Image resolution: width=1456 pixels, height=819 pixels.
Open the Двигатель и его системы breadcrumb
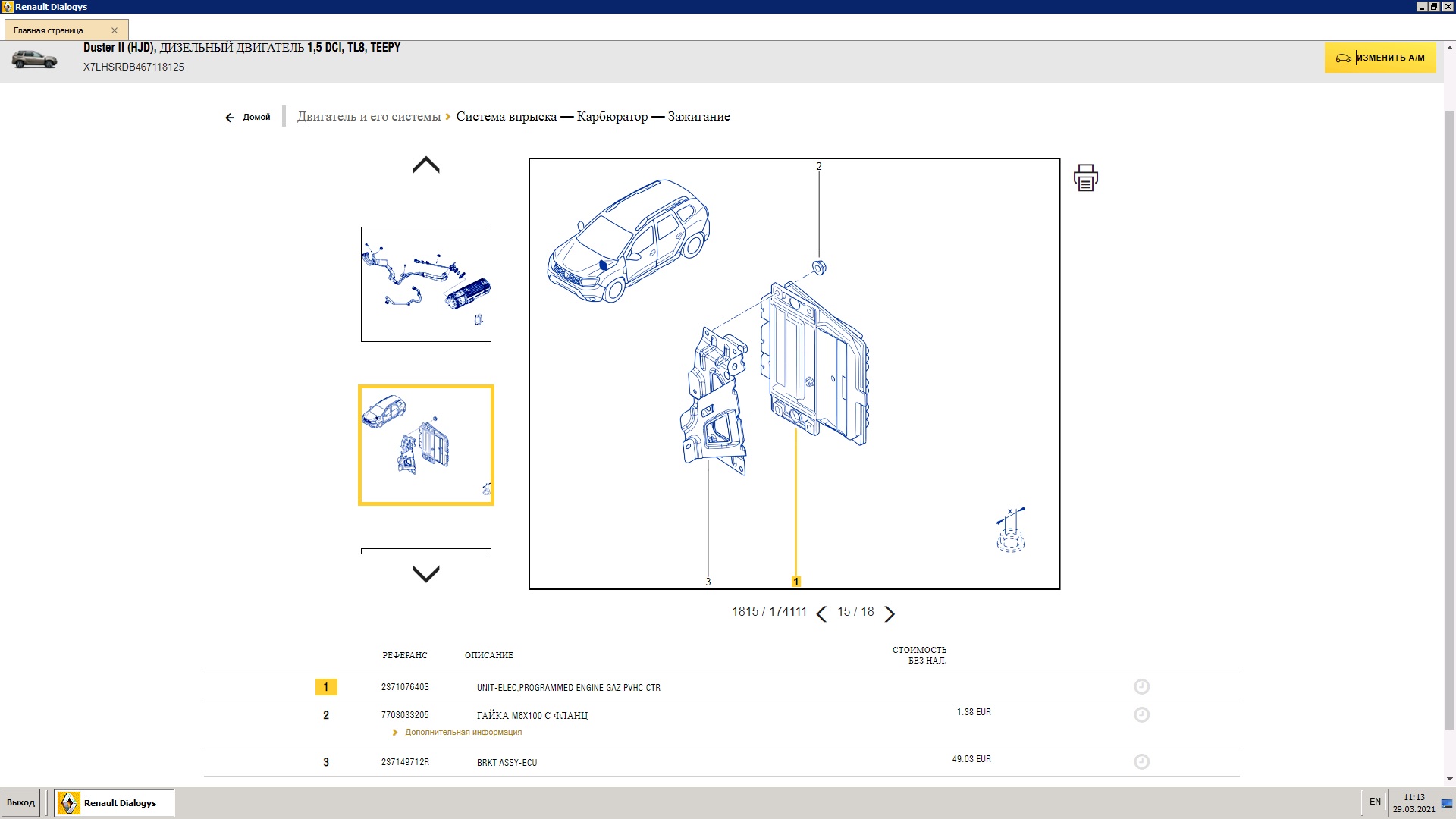point(369,117)
